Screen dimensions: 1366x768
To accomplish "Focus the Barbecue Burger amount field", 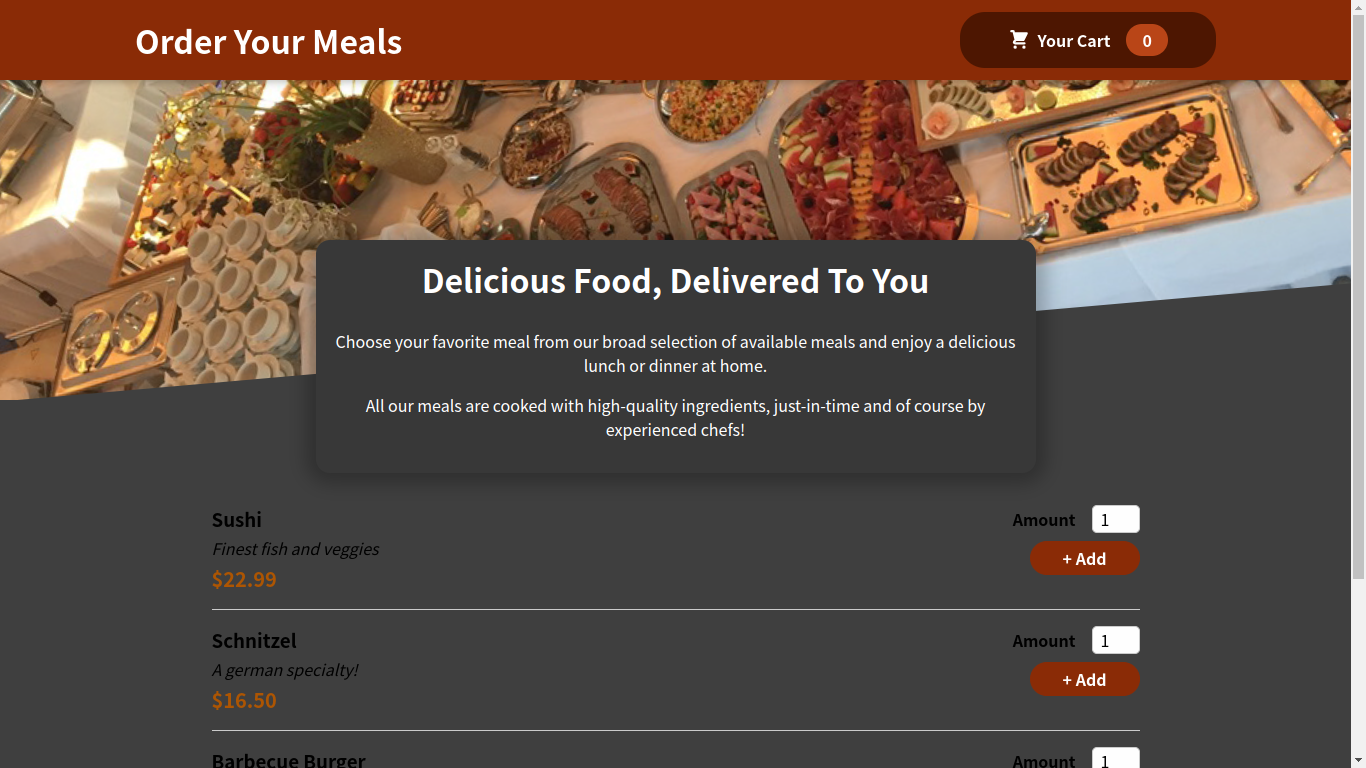I will click(1116, 758).
